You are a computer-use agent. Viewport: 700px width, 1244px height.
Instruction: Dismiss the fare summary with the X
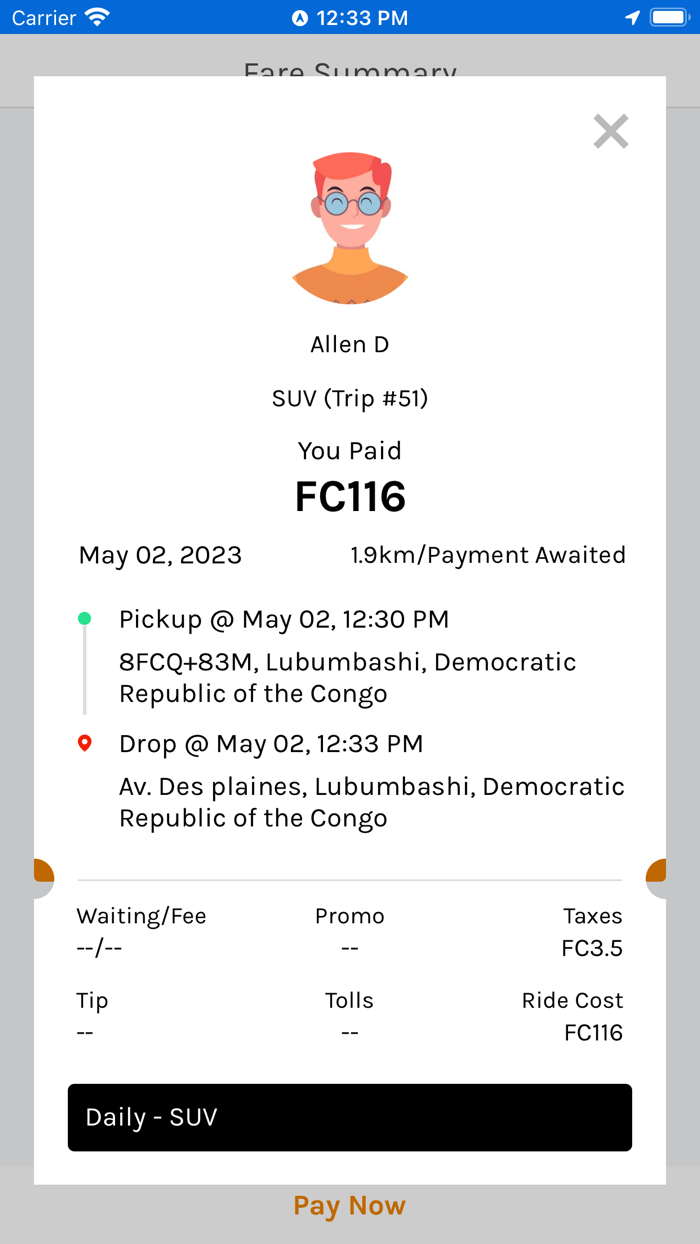point(611,131)
